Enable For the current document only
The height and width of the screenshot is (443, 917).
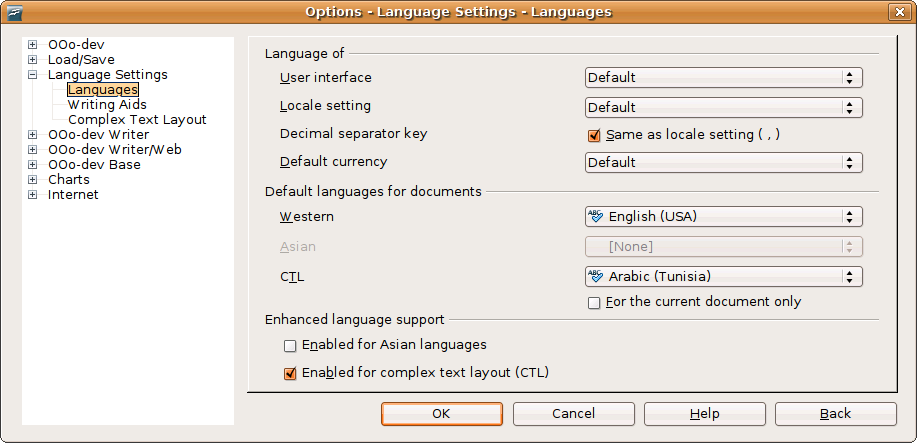[594, 302]
